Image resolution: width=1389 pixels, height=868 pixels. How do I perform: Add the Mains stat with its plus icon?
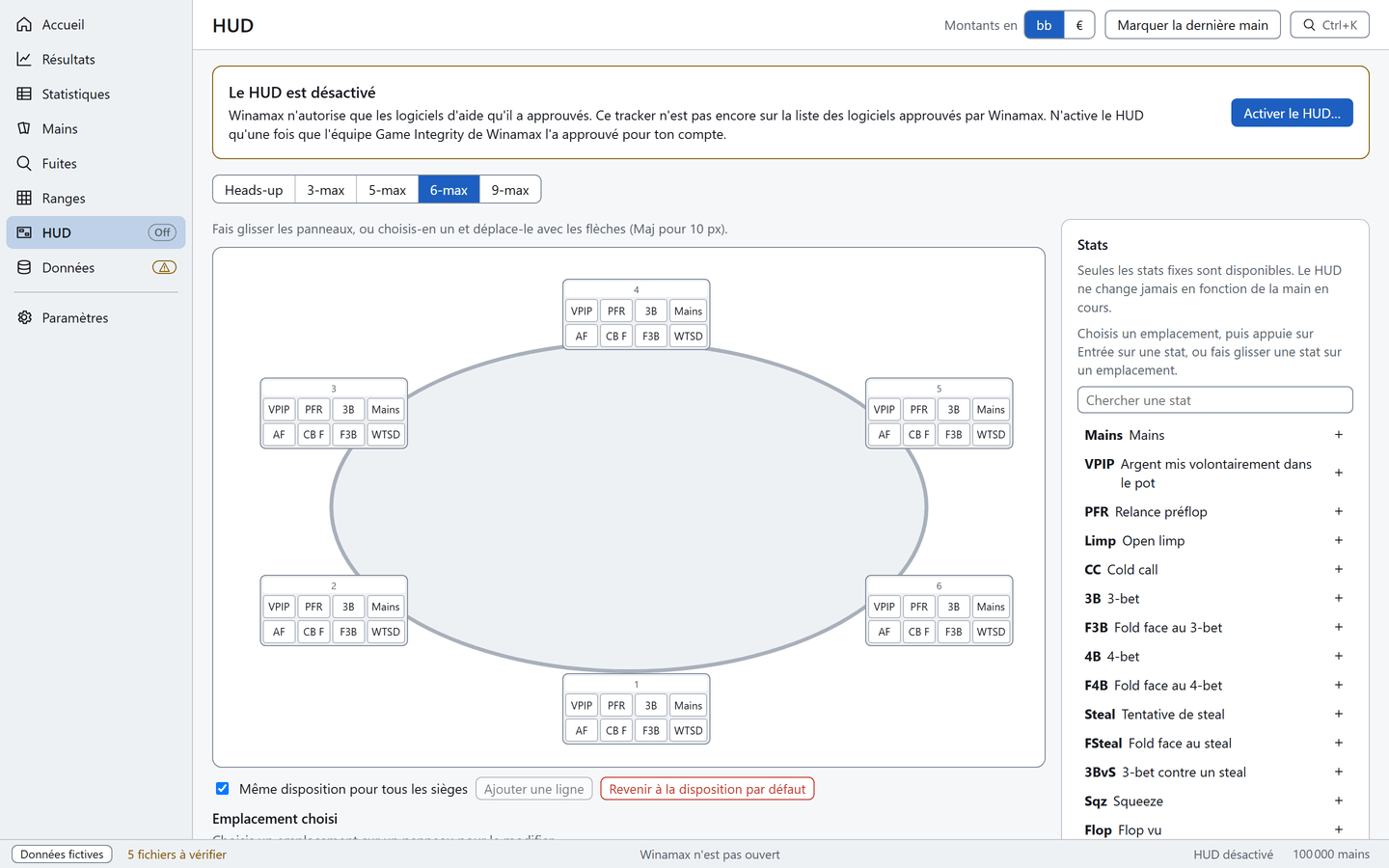1339,435
